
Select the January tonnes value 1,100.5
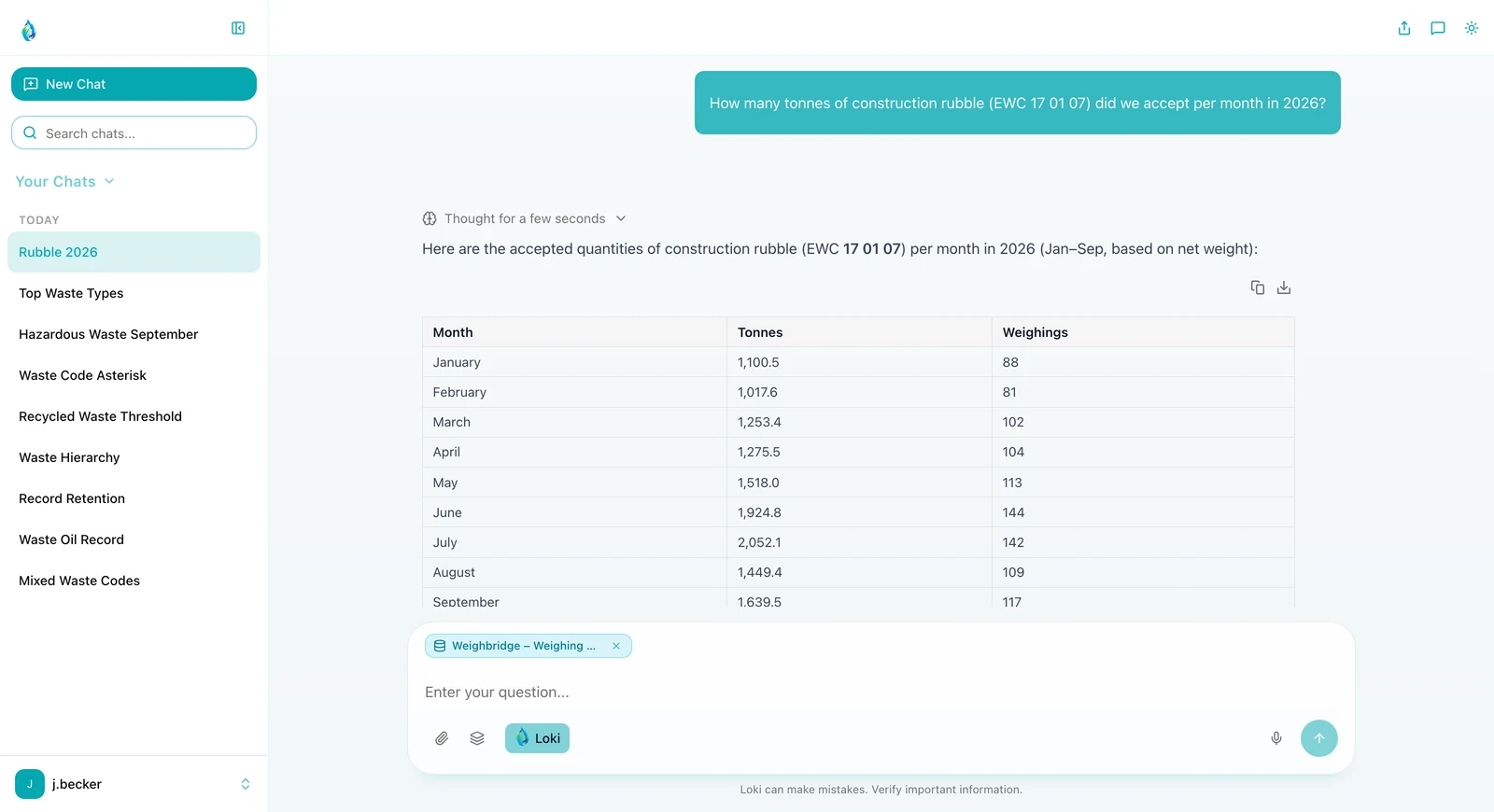tap(758, 362)
